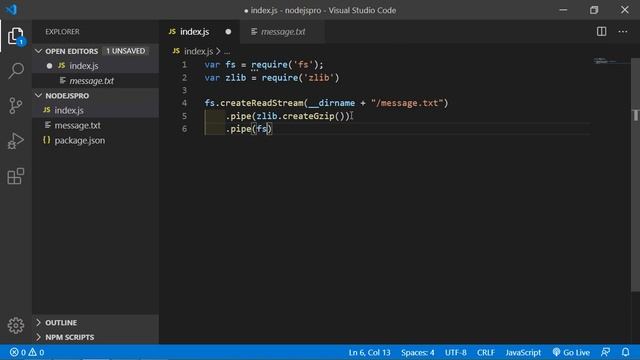
Task: Click the EXPLORER panel title
Action: coord(62,31)
